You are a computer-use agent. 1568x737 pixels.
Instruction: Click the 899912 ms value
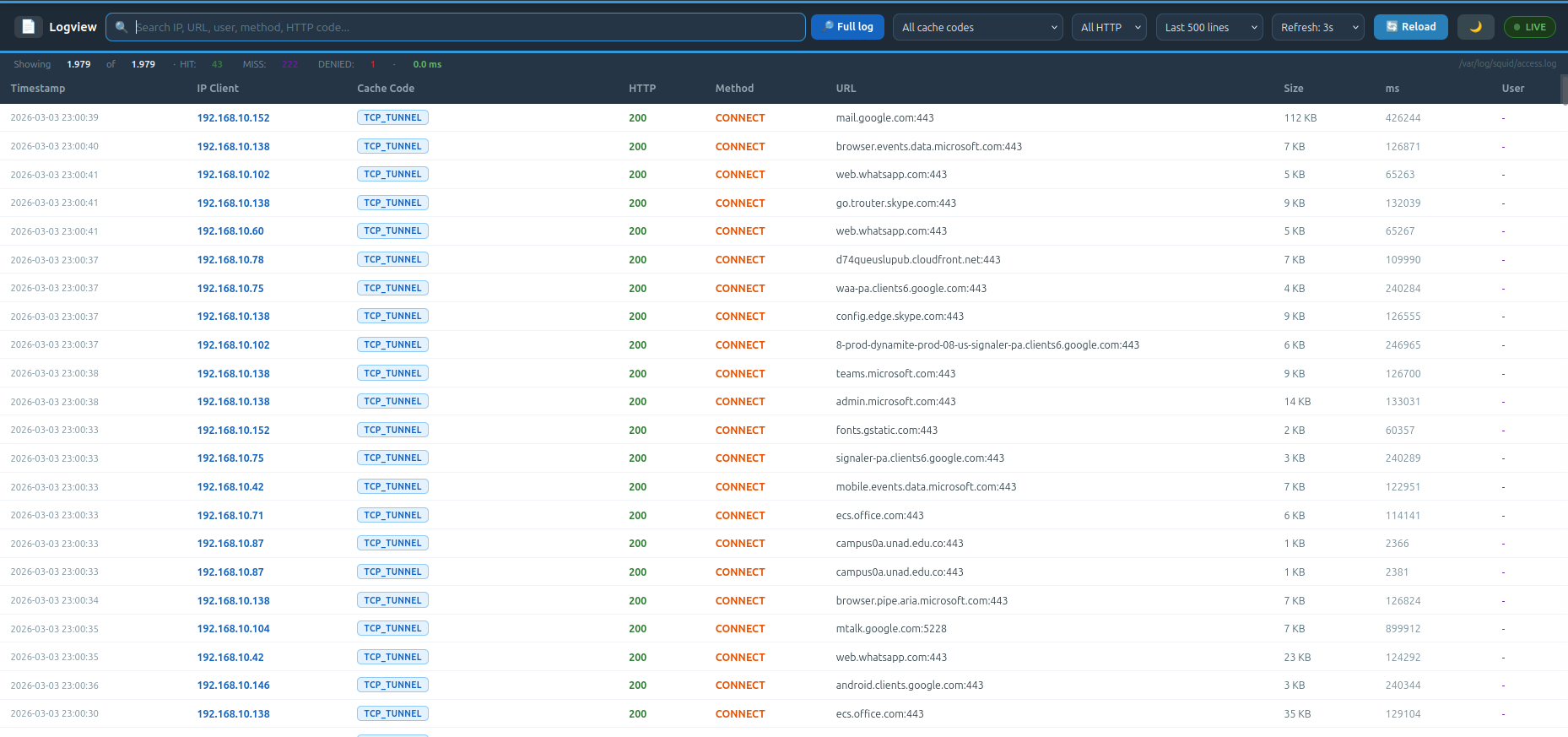pyautogui.click(x=1403, y=629)
